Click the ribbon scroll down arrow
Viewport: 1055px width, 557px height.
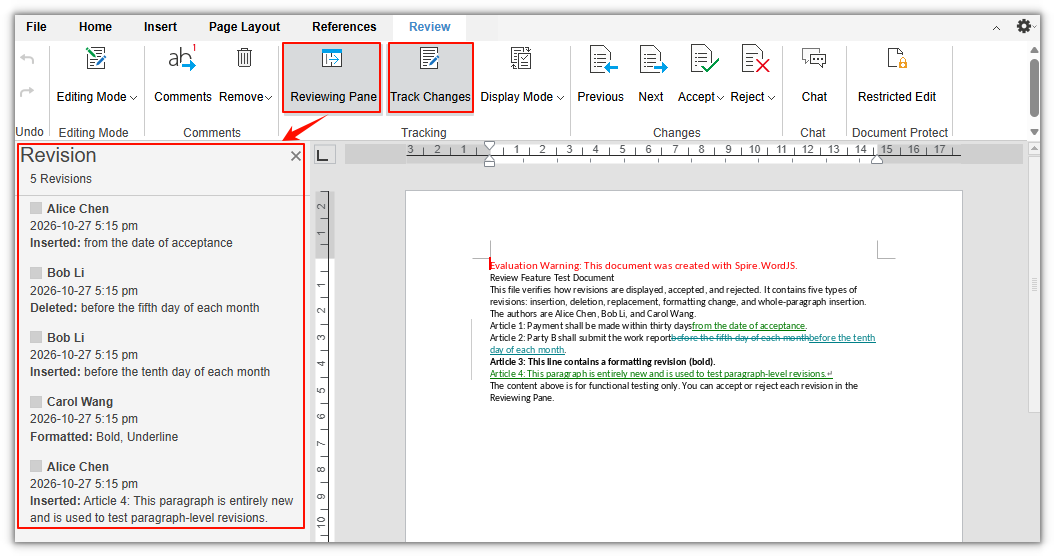click(x=1034, y=132)
